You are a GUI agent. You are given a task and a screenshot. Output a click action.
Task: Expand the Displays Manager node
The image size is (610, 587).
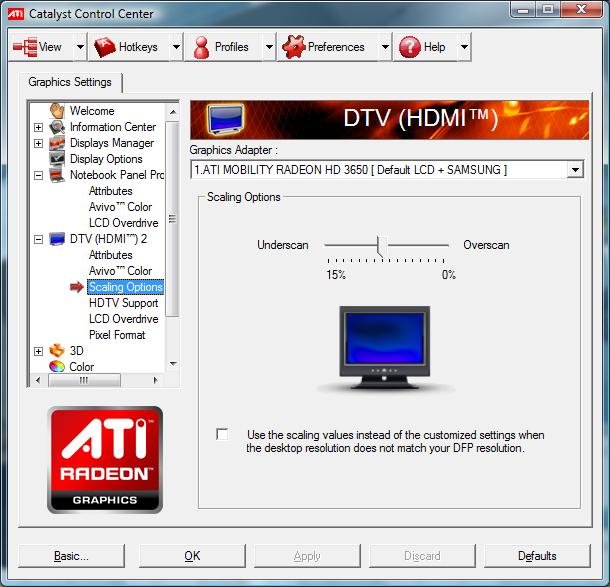point(38,143)
